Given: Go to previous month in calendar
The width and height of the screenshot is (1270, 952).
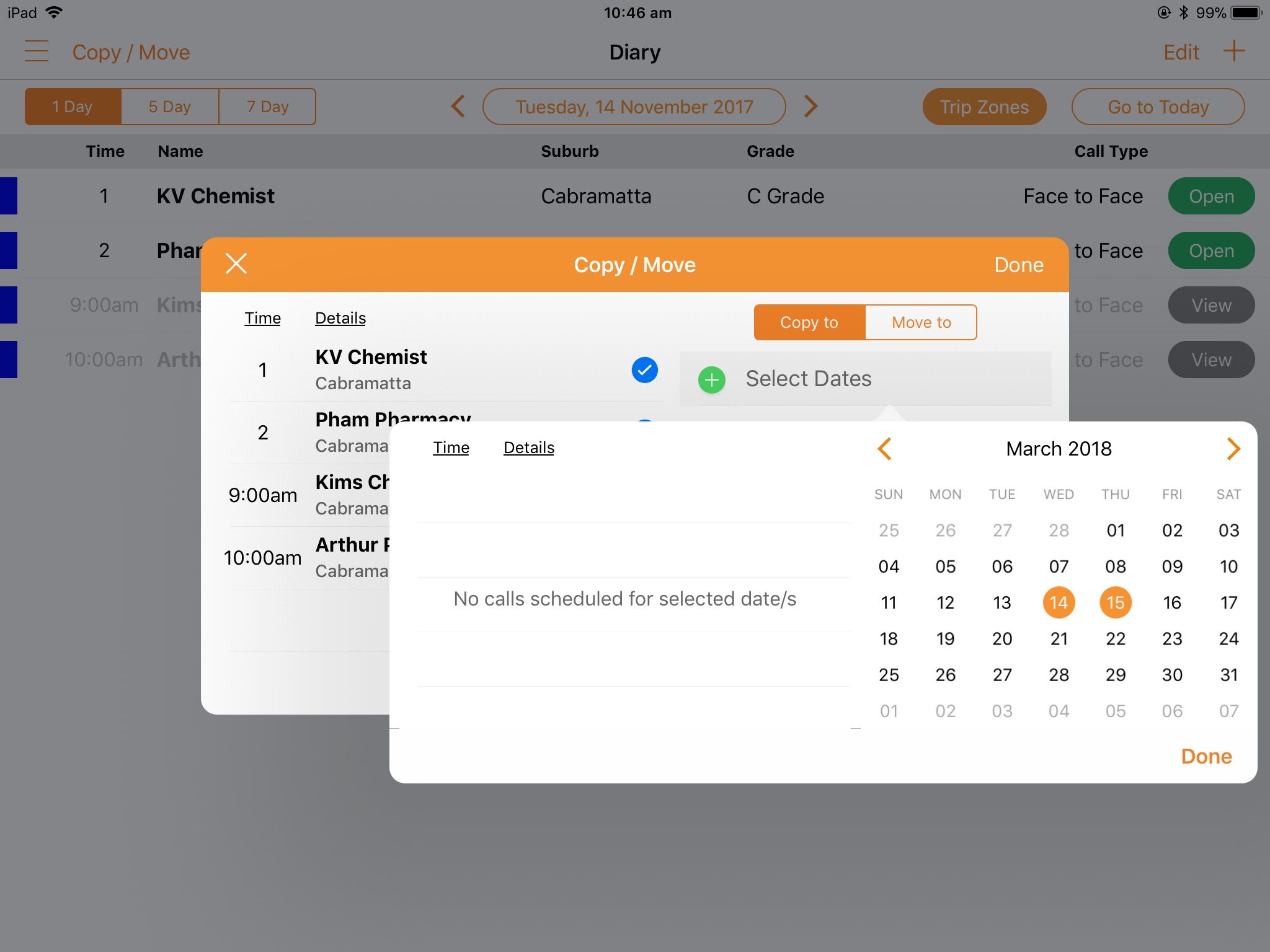Looking at the screenshot, I should click(x=885, y=449).
